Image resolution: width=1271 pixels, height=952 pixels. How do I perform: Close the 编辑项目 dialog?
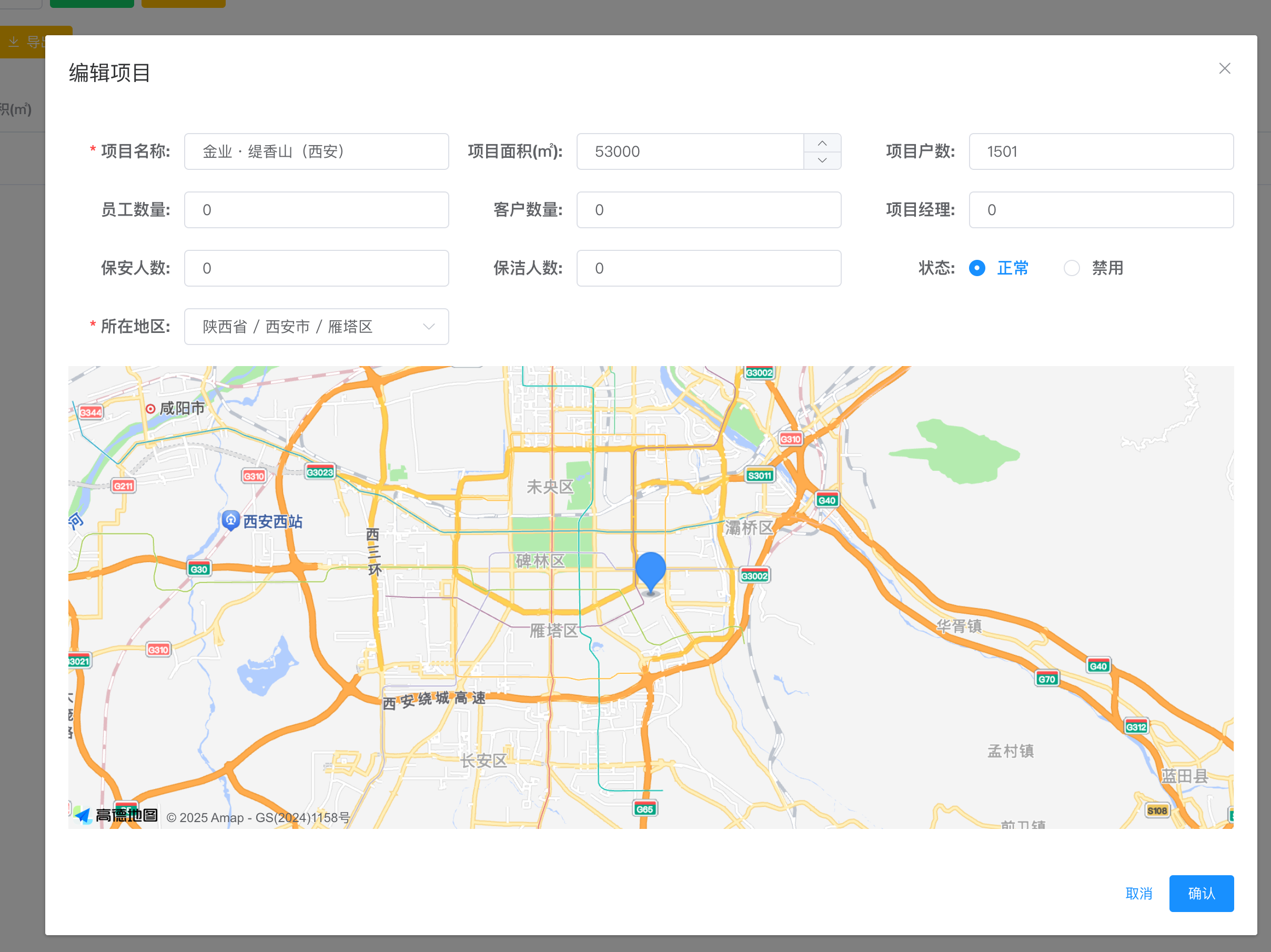(x=1225, y=68)
